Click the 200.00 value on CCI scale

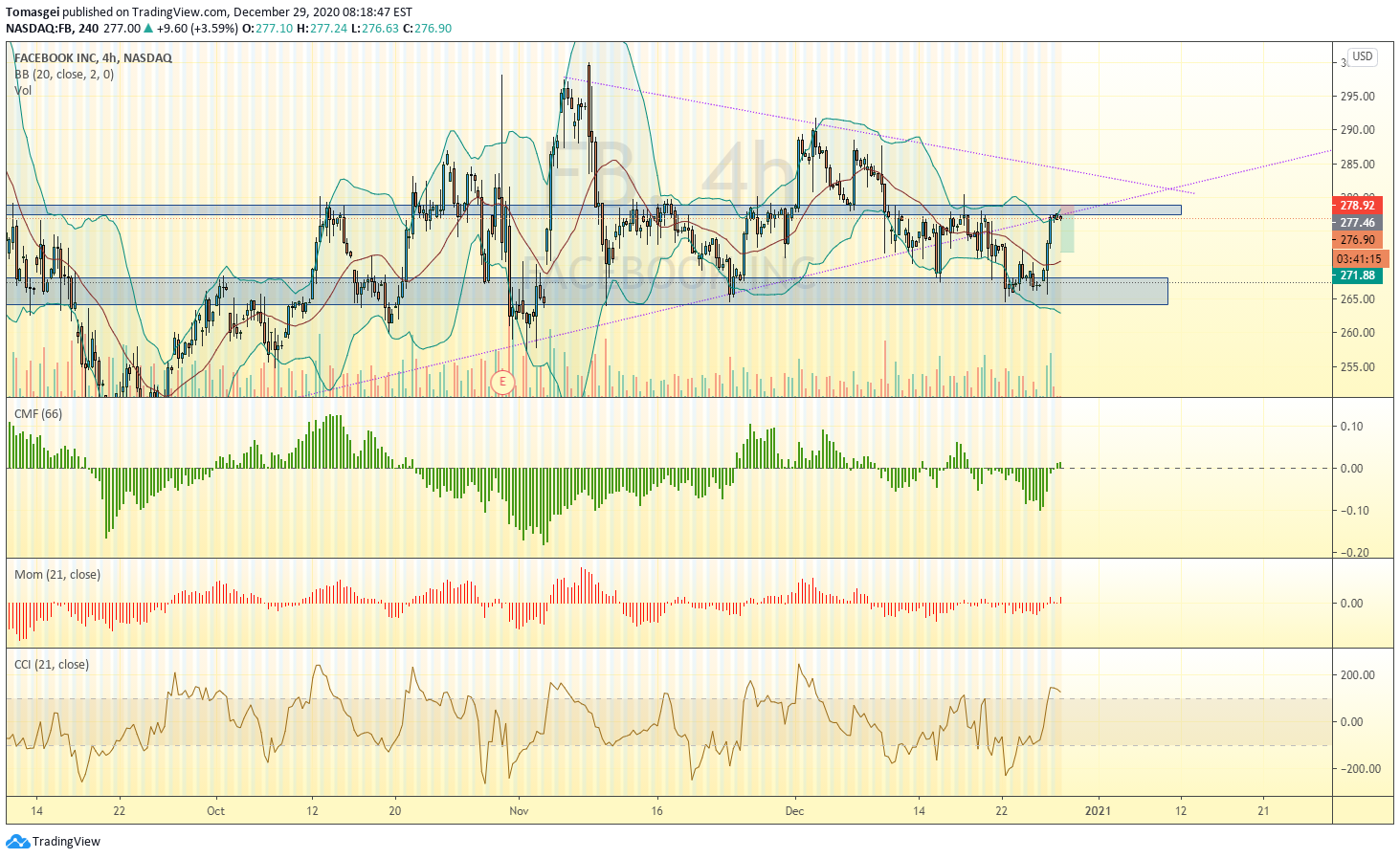[x=1357, y=675]
